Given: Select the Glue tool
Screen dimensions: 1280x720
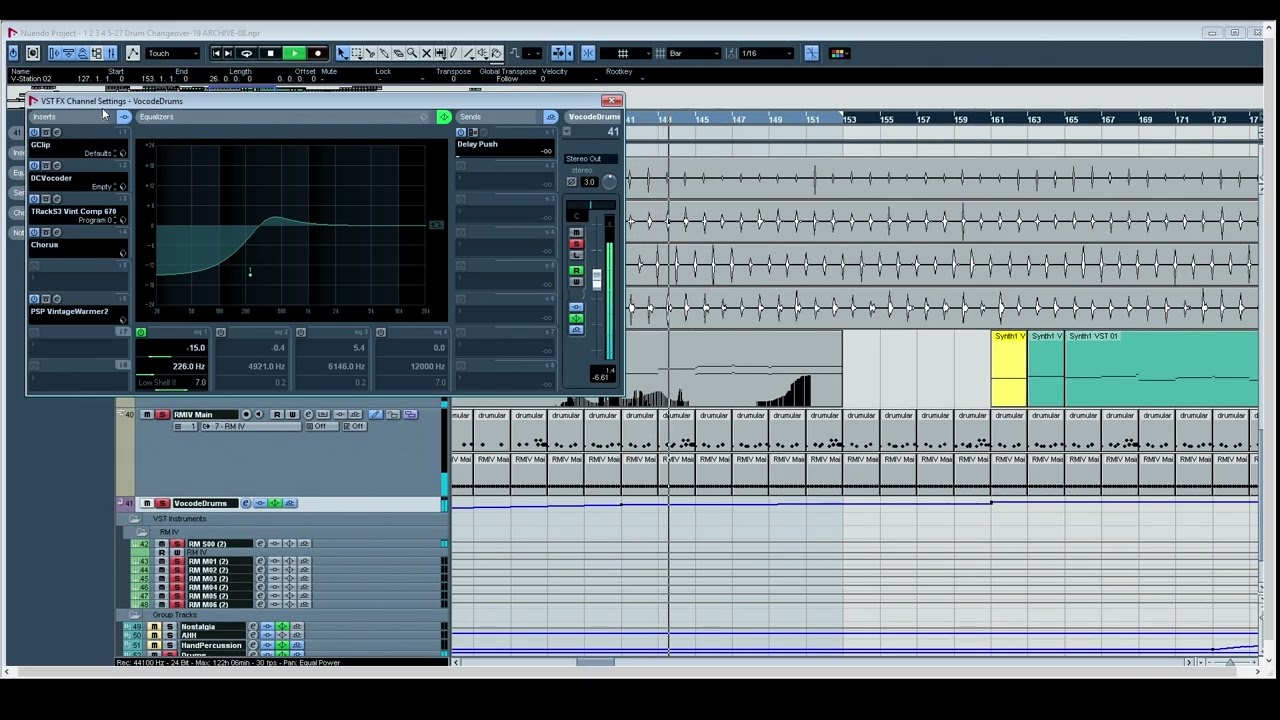Looking at the screenshot, I should pyautogui.click(x=384, y=53).
